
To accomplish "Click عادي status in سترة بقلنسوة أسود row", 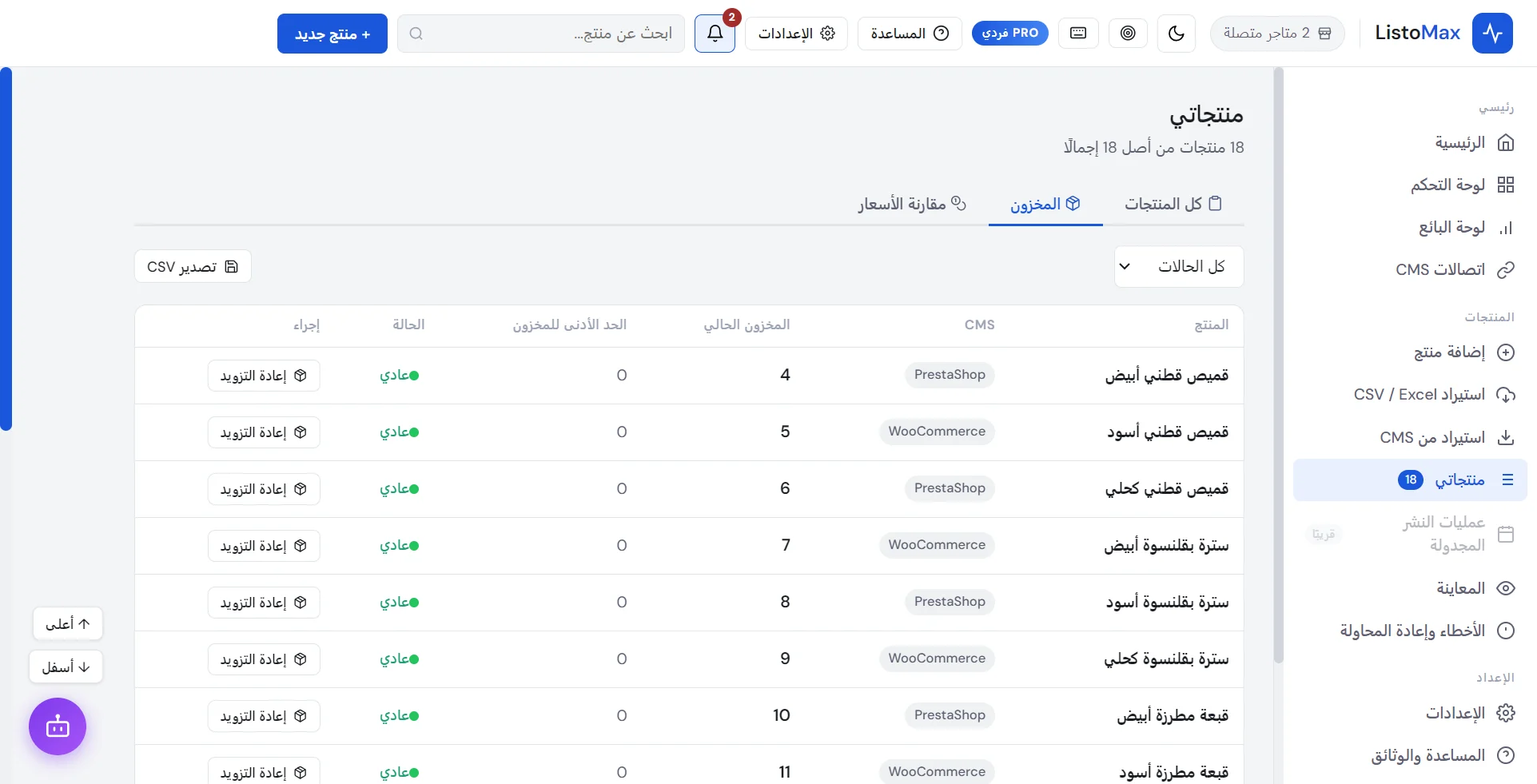I will click(x=399, y=603).
